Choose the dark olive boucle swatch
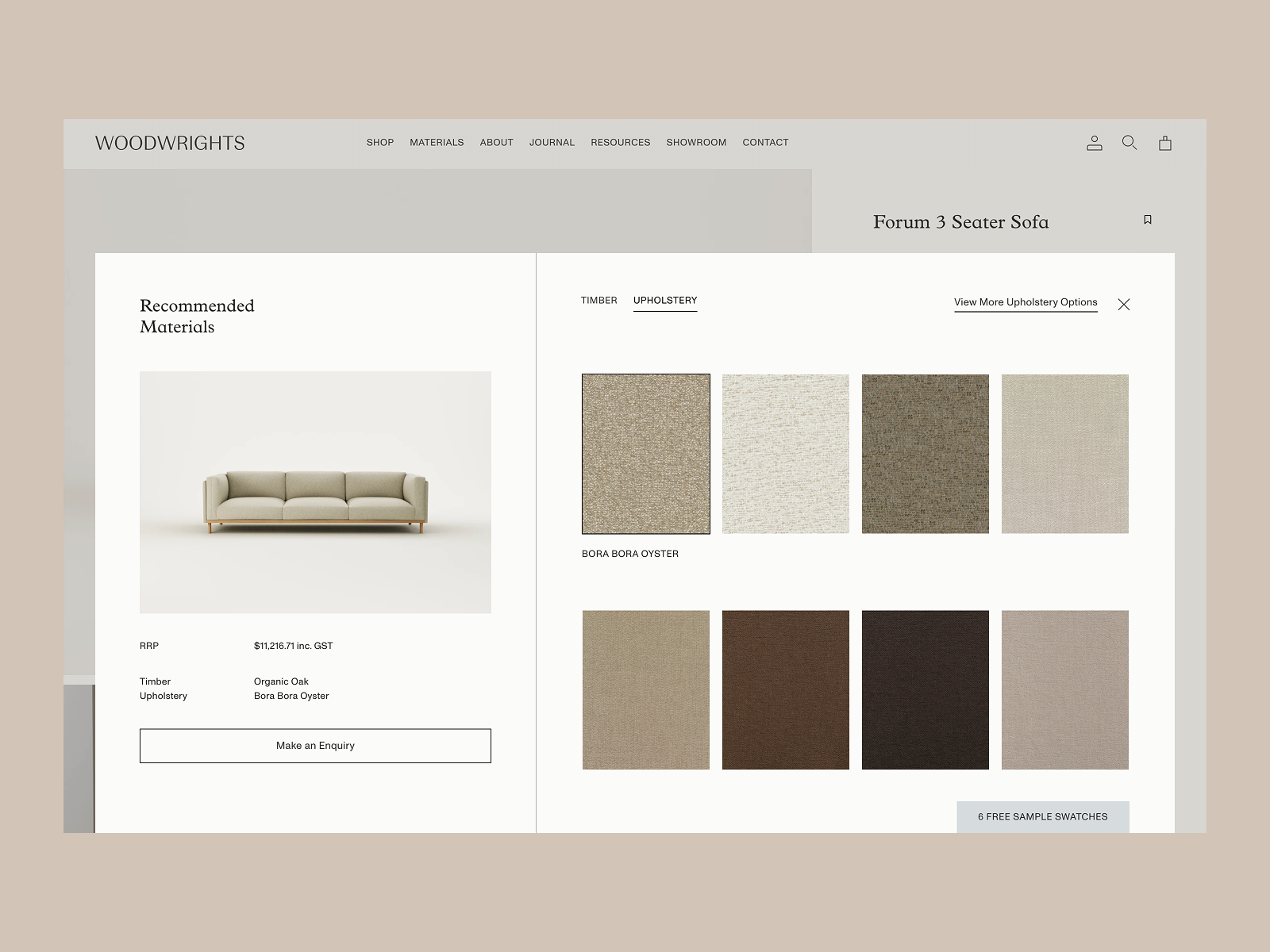Image resolution: width=1270 pixels, height=952 pixels. click(x=926, y=454)
